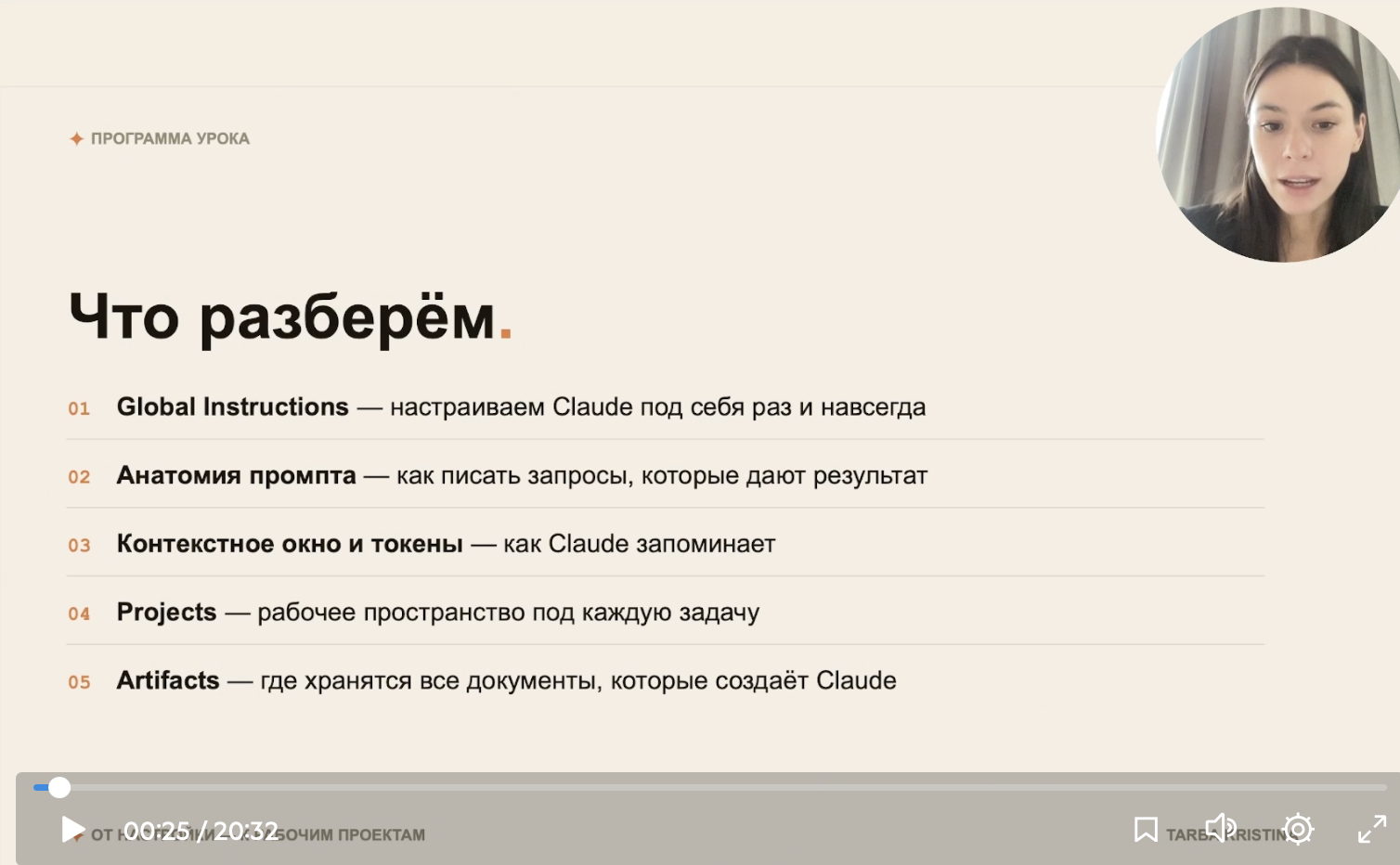Viewport: 1400px width, 865px height.
Task: Click the number 04 marker
Action: pos(79,613)
